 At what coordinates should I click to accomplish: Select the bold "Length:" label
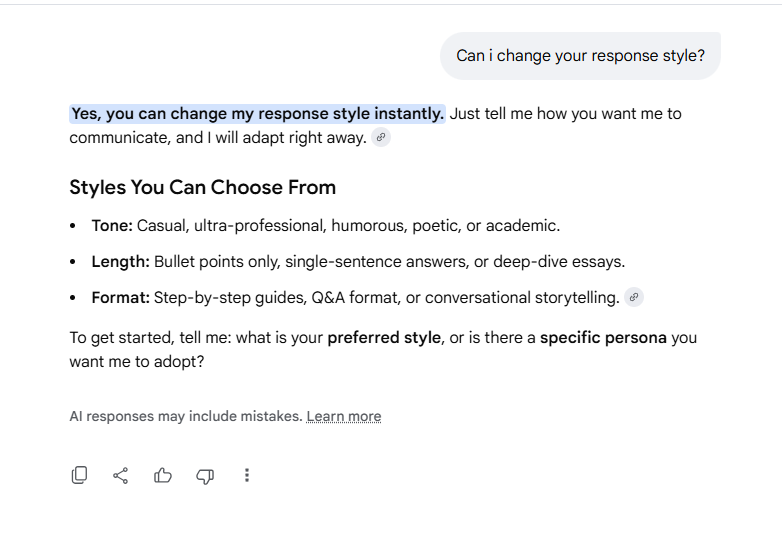point(121,261)
